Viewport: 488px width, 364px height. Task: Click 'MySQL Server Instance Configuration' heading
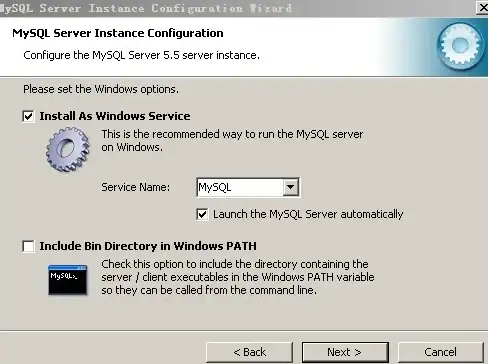[x=118, y=33]
